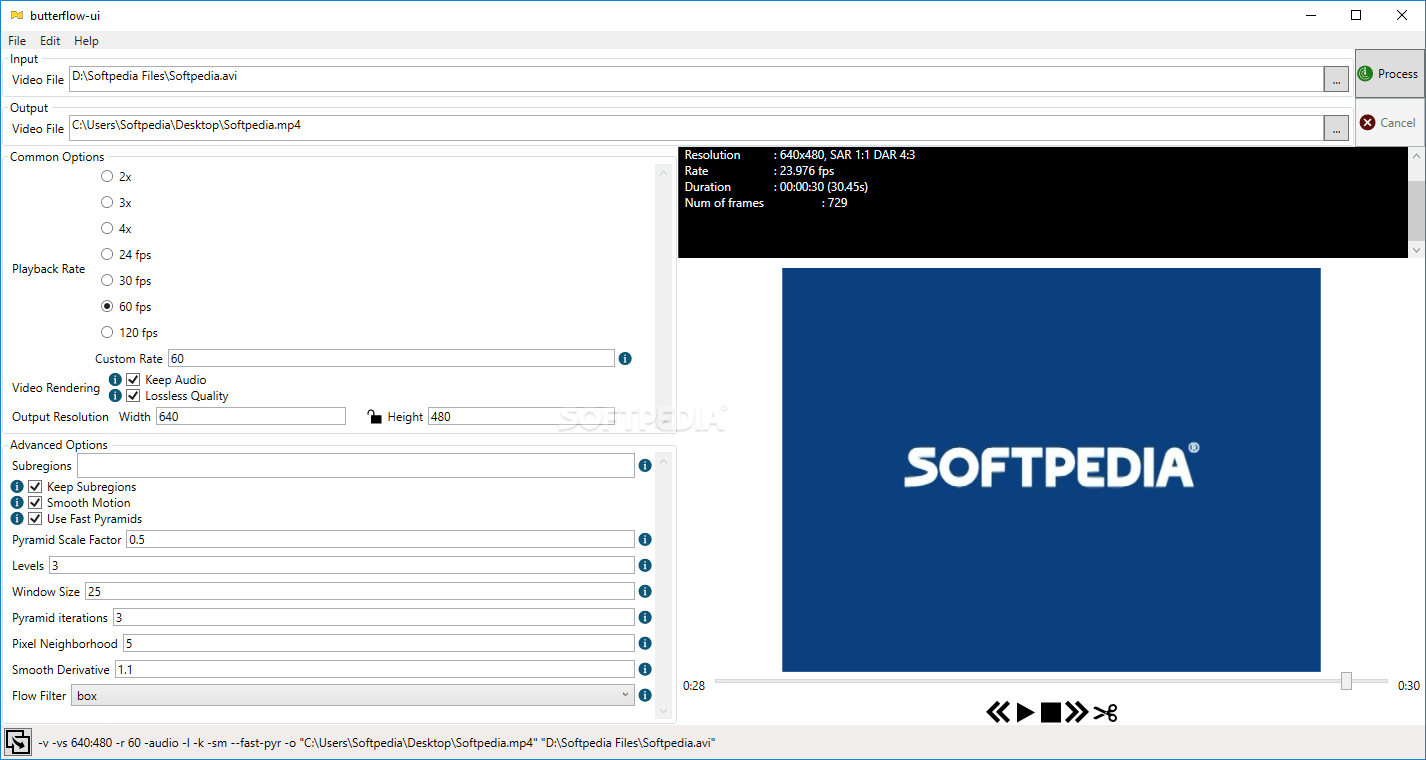The width and height of the screenshot is (1426, 760).
Task: Click the Smooth Derivative field
Action: click(375, 670)
